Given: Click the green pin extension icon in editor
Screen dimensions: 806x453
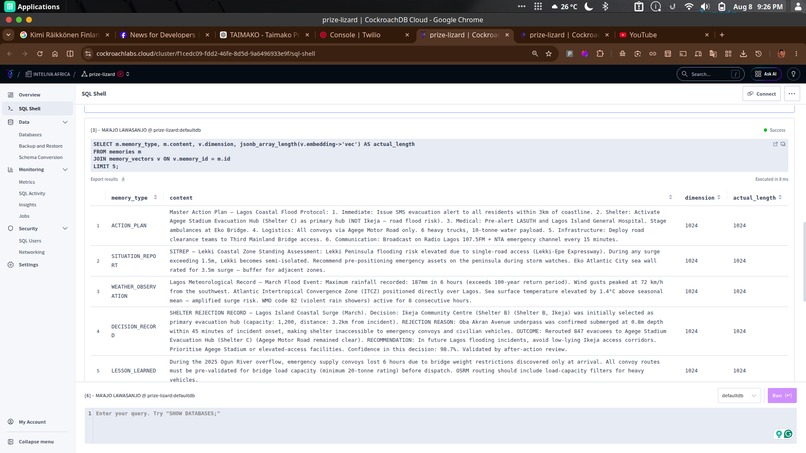Looking at the screenshot, I should point(779,434).
